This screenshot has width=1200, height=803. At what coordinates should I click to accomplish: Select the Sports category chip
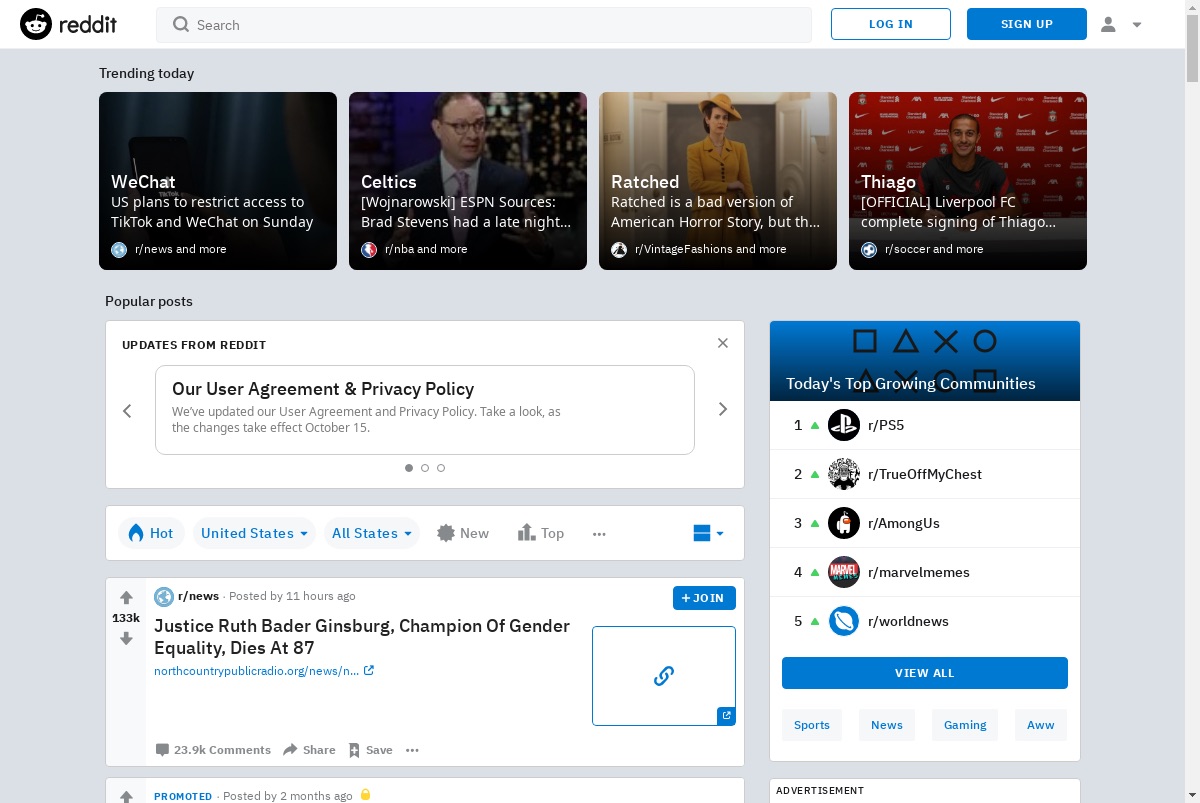point(812,725)
